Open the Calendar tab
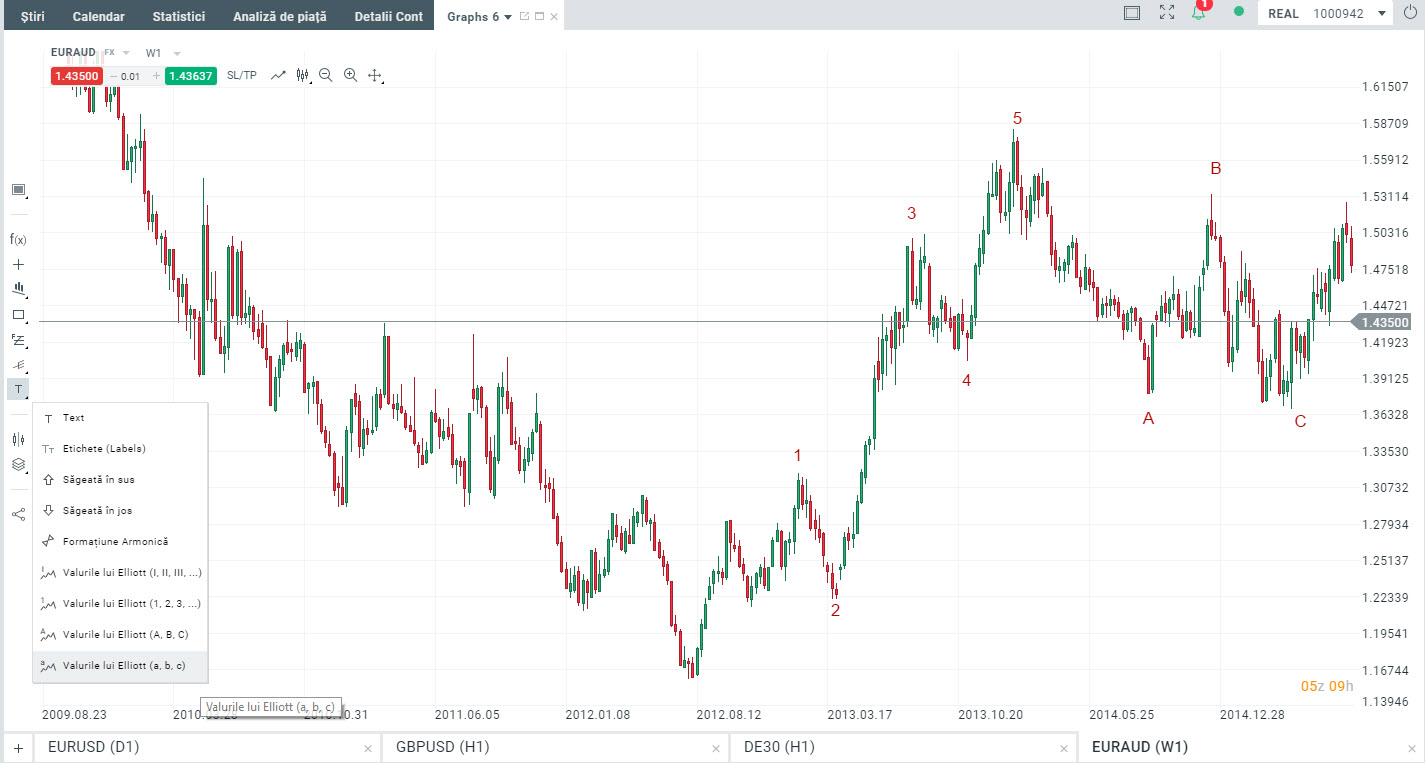 [98, 16]
